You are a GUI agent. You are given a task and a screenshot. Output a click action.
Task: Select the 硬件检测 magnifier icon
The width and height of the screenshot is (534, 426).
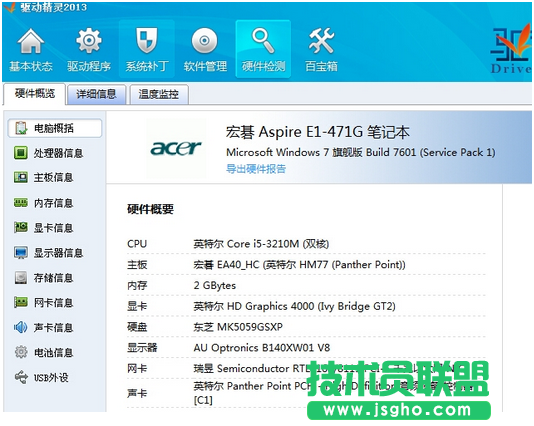[263, 41]
